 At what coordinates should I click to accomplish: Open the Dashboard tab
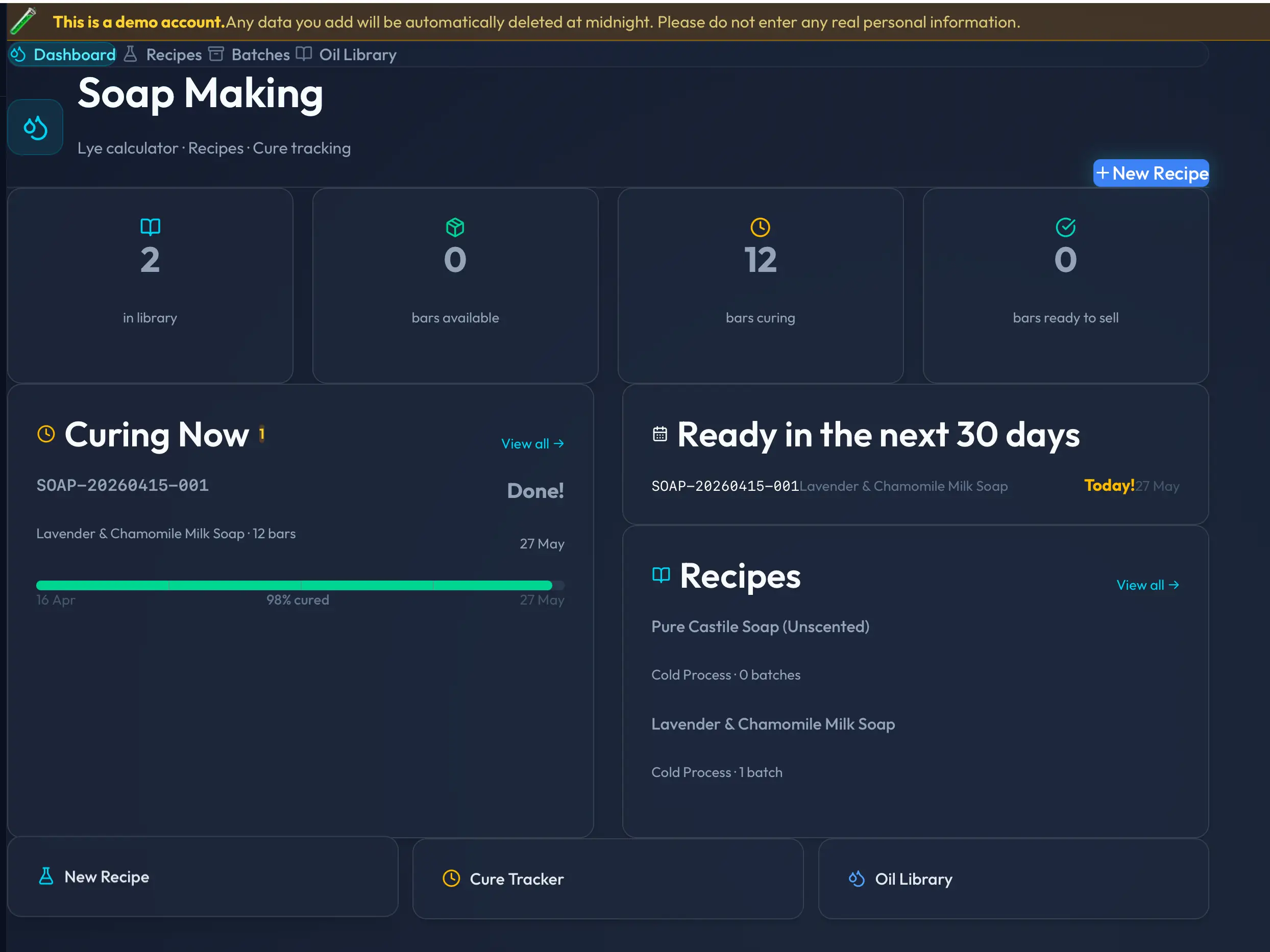pyautogui.click(x=63, y=55)
